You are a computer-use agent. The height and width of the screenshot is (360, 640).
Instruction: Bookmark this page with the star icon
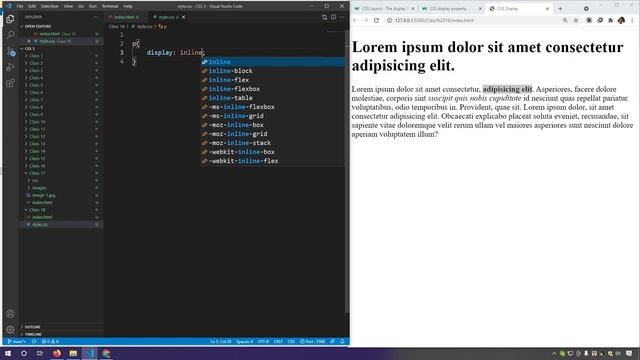click(576, 20)
